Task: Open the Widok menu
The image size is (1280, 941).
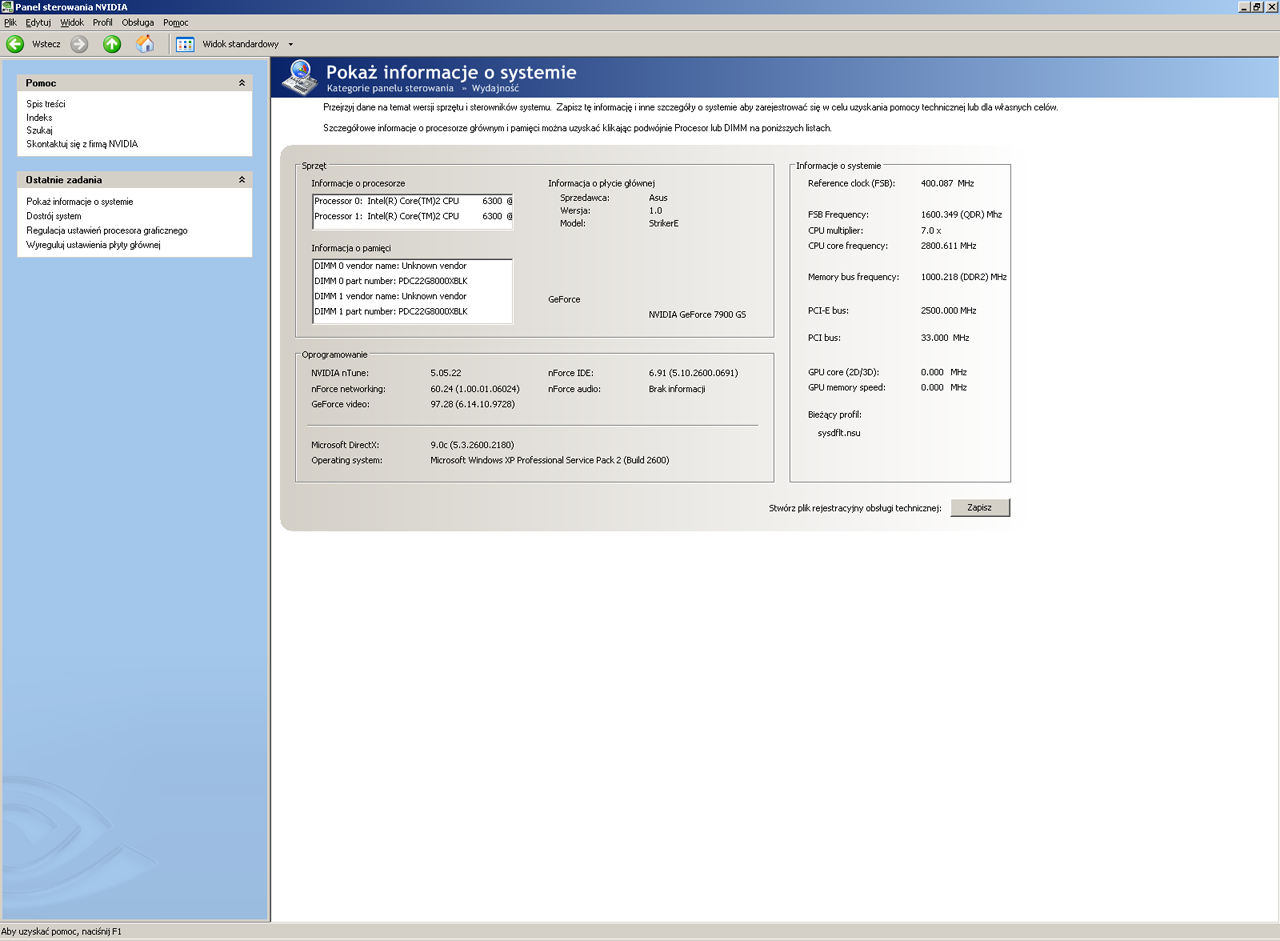Action: click(x=72, y=22)
